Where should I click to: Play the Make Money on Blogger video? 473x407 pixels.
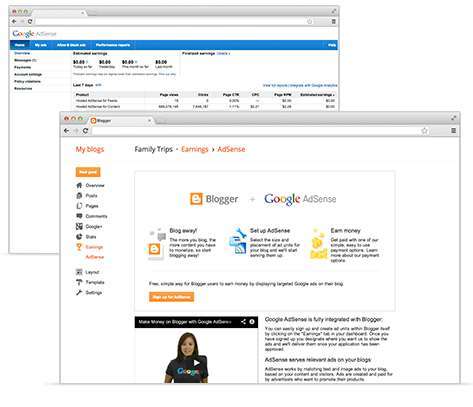[x=197, y=363]
